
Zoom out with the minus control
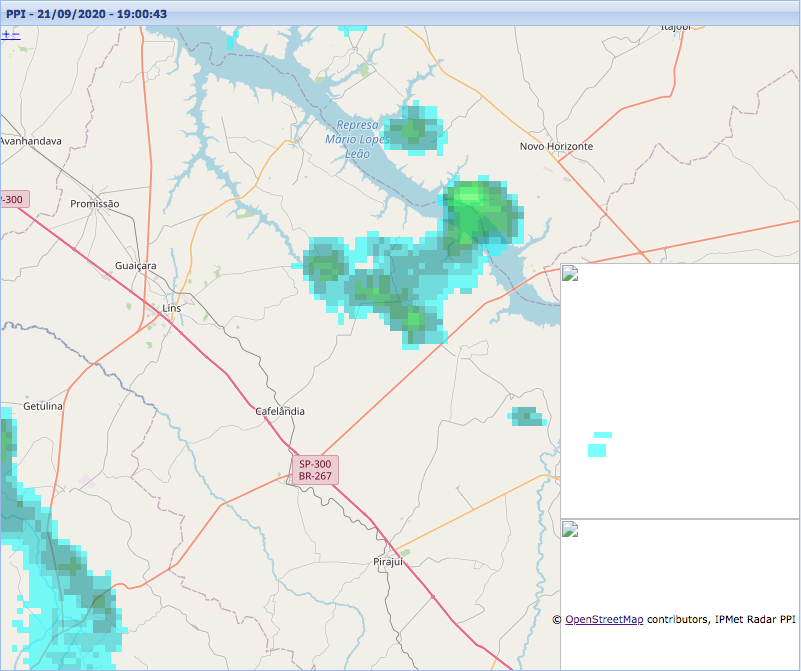click(x=16, y=34)
